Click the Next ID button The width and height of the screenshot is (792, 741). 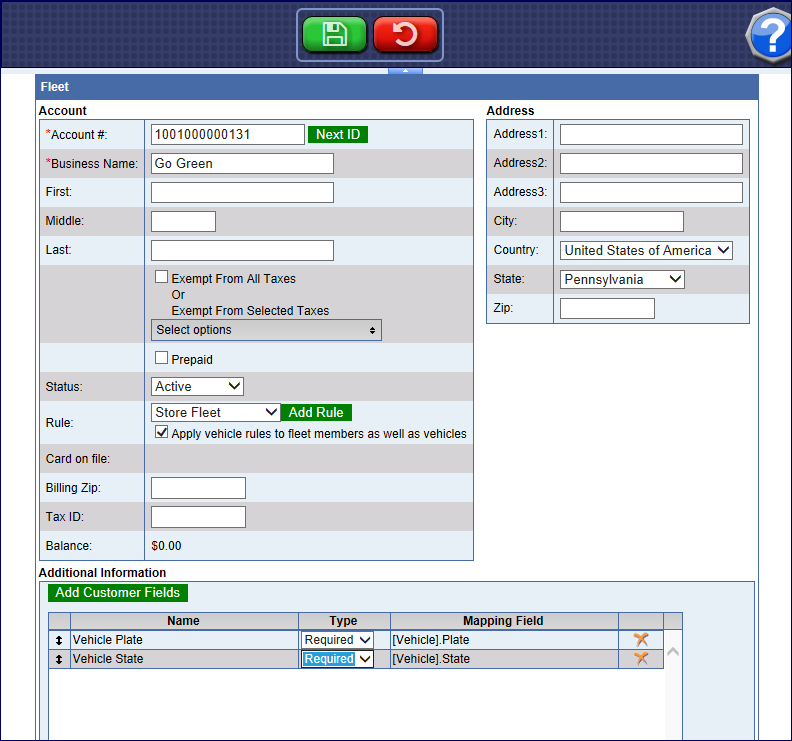coord(337,135)
